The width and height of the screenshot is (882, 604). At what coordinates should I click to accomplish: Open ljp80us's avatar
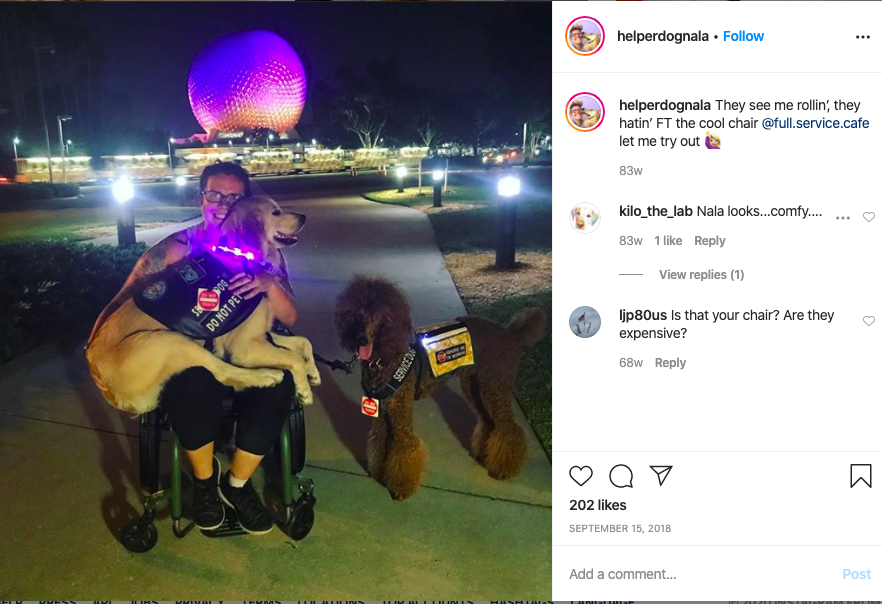tap(585, 322)
